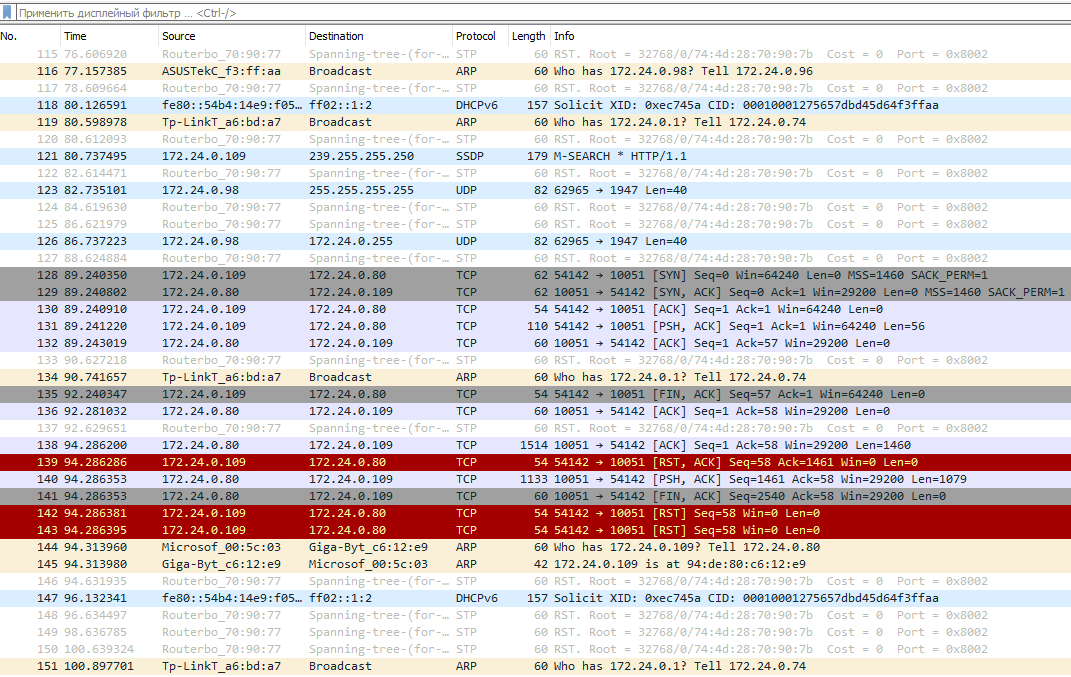Select the red RST, ACK packet 139

tap(400, 461)
